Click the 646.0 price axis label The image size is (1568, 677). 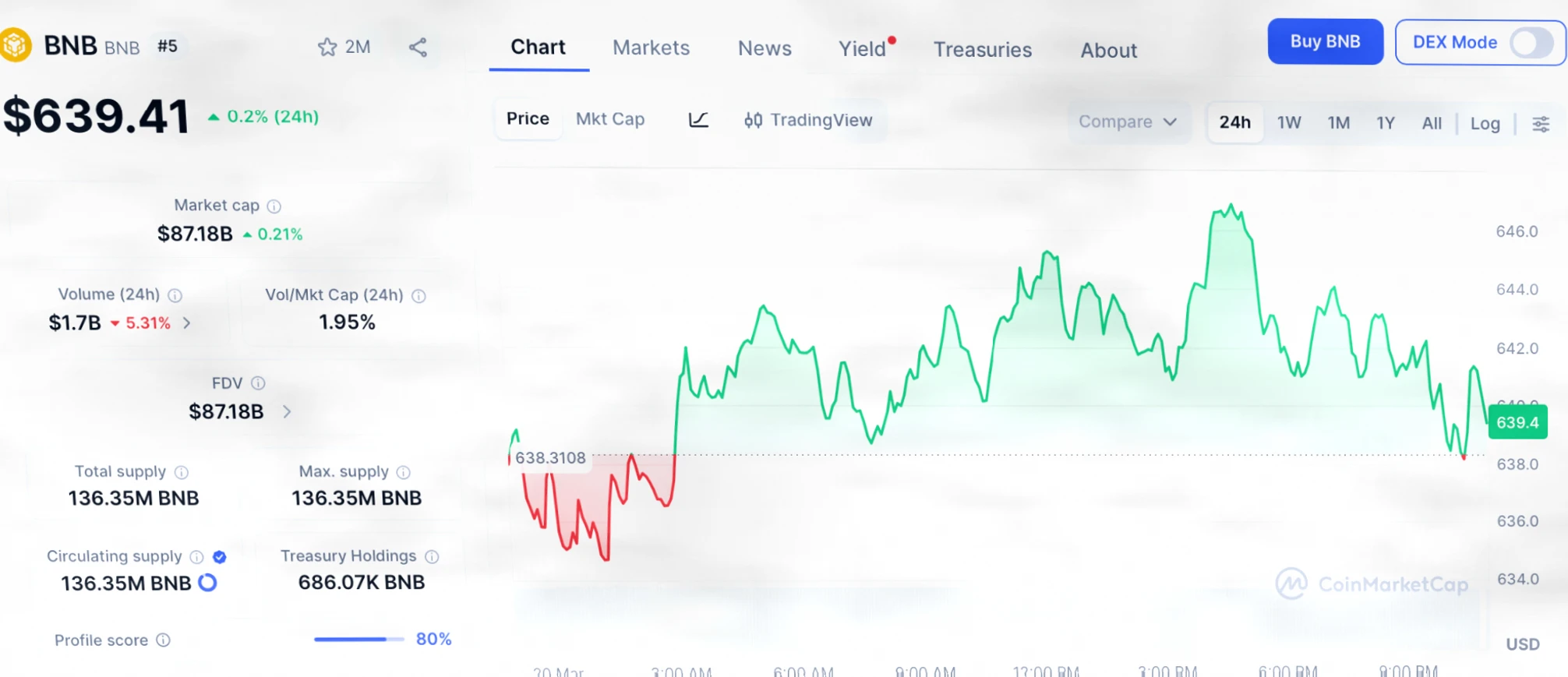pyautogui.click(x=1517, y=231)
